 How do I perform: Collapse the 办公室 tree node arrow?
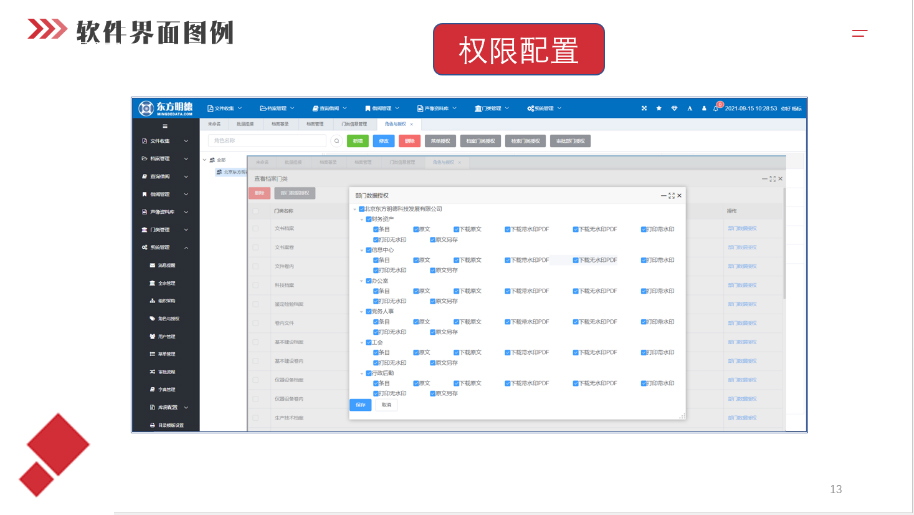click(361, 281)
